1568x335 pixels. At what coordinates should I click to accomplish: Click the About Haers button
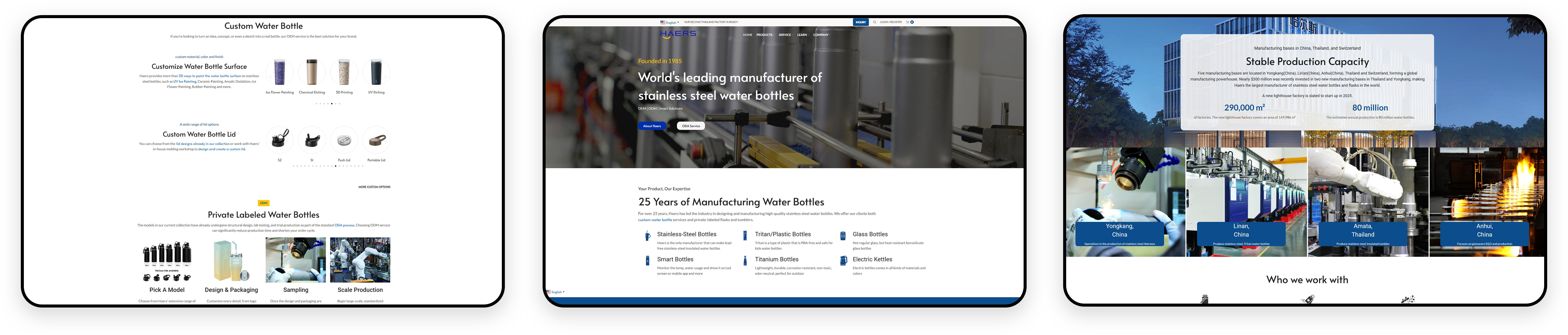652,126
